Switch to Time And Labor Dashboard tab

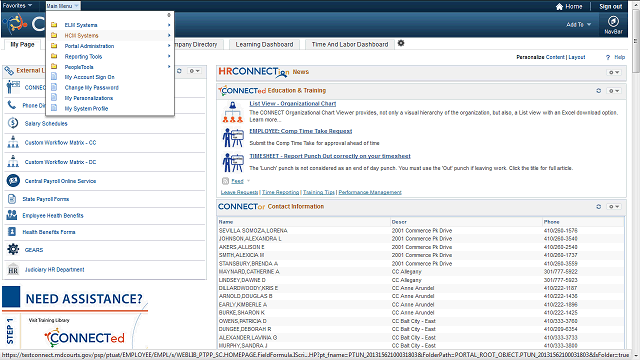(350, 44)
